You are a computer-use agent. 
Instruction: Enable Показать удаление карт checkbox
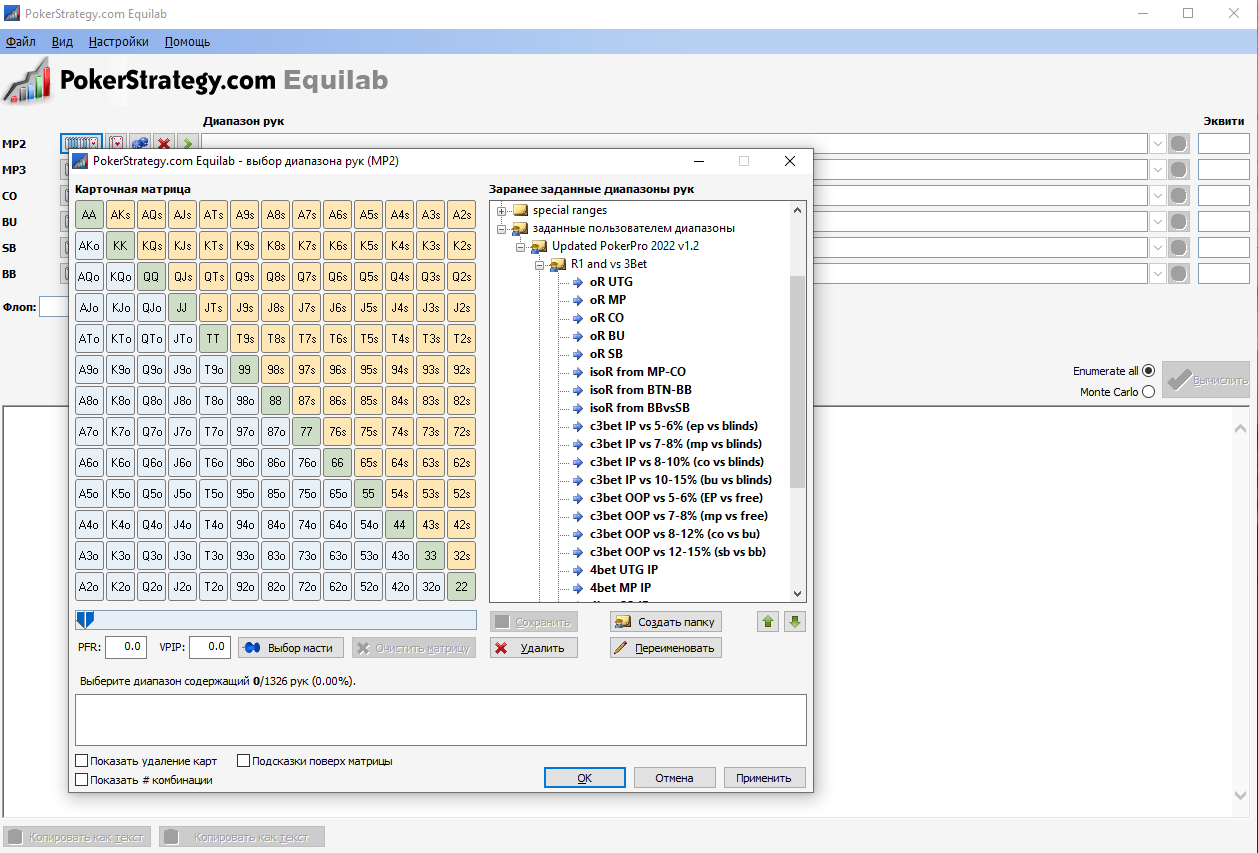pos(82,761)
